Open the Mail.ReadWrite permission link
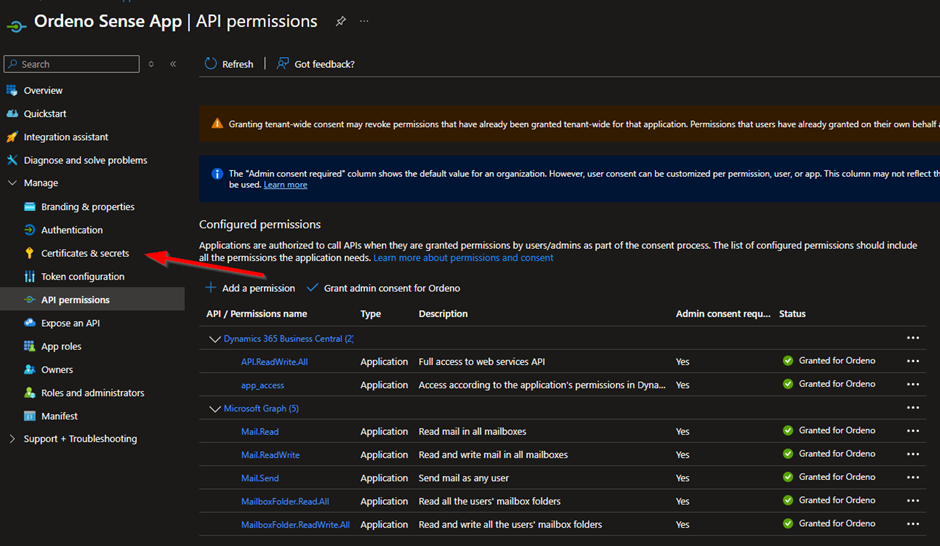The height and width of the screenshot is (546, 940). (x=270, y=455)
